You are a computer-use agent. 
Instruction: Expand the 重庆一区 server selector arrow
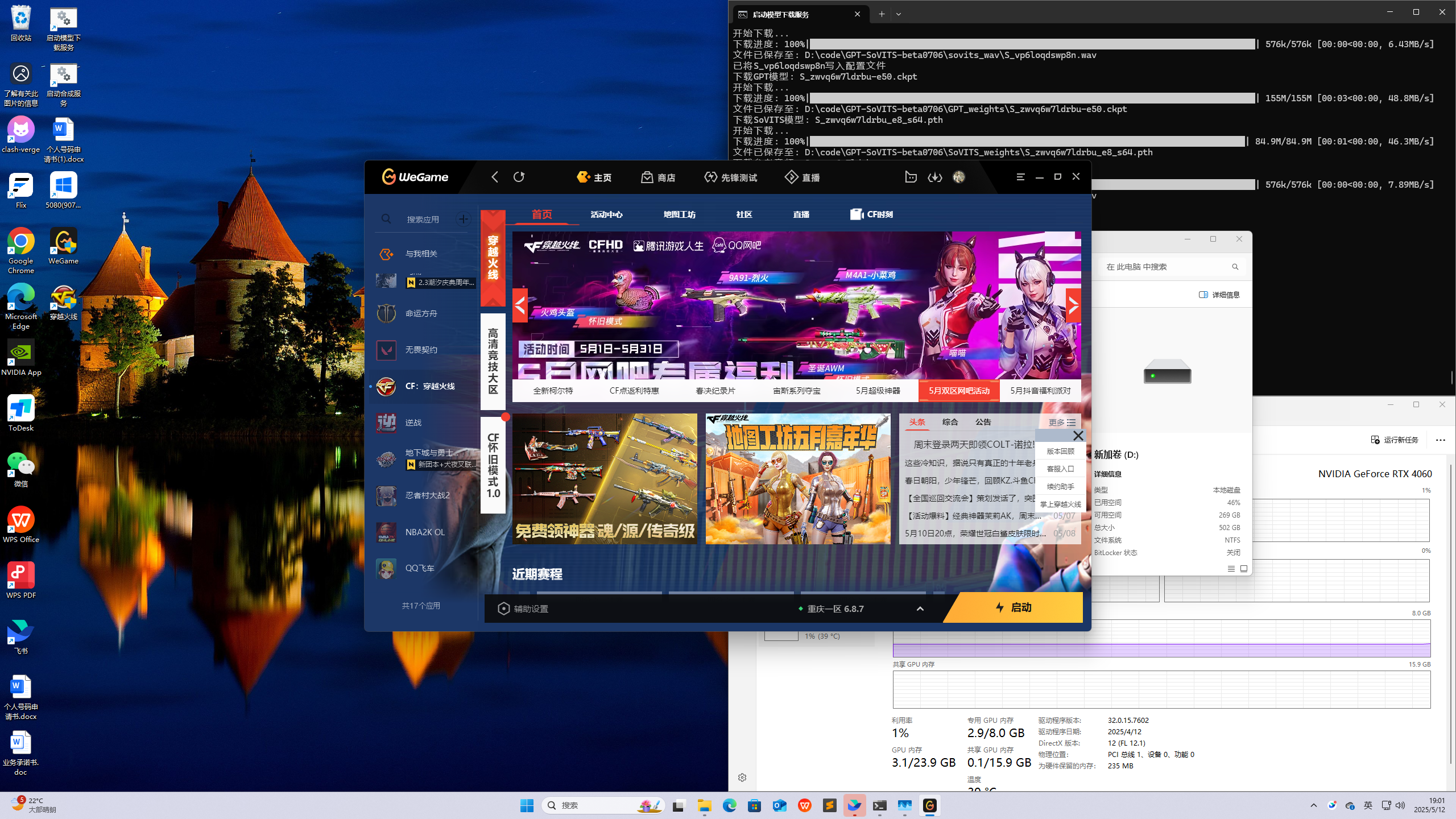pyautogui.click(x=920, y=609)
